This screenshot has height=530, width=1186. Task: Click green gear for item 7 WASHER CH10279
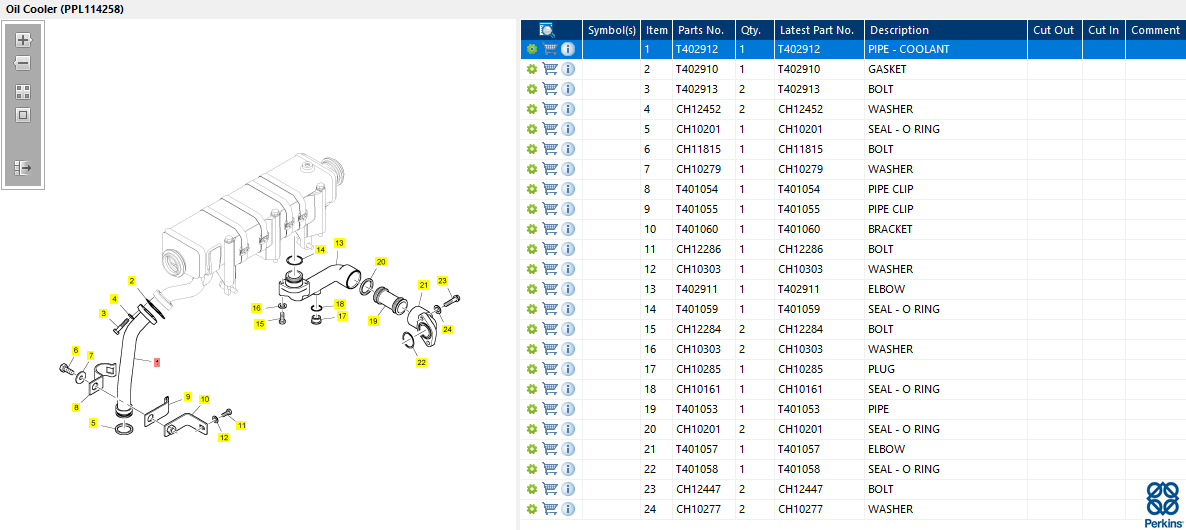point(532,169)
